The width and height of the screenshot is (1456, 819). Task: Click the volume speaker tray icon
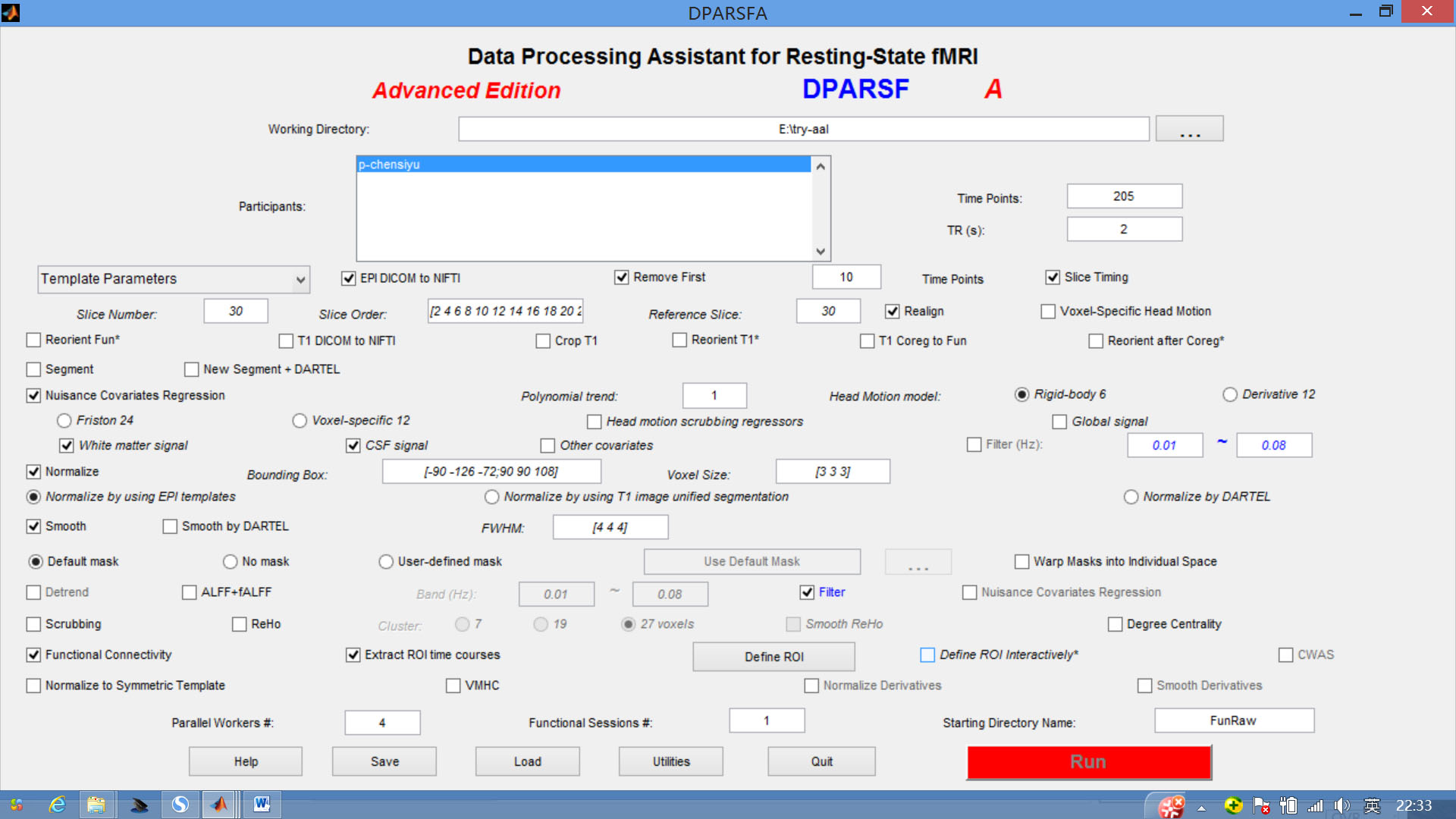[x=1341, y=805]
